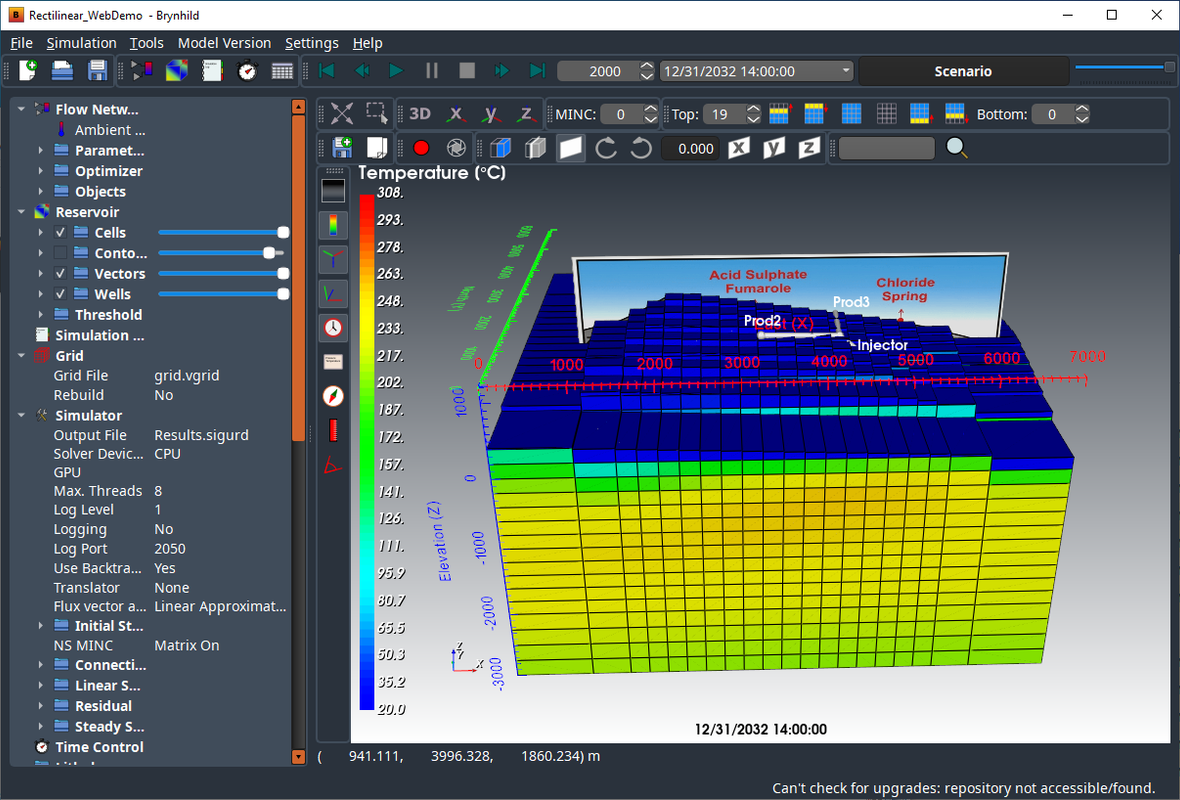Click the Top layer value field
Screen dimensions: 1180x800
tap(724, 114)
